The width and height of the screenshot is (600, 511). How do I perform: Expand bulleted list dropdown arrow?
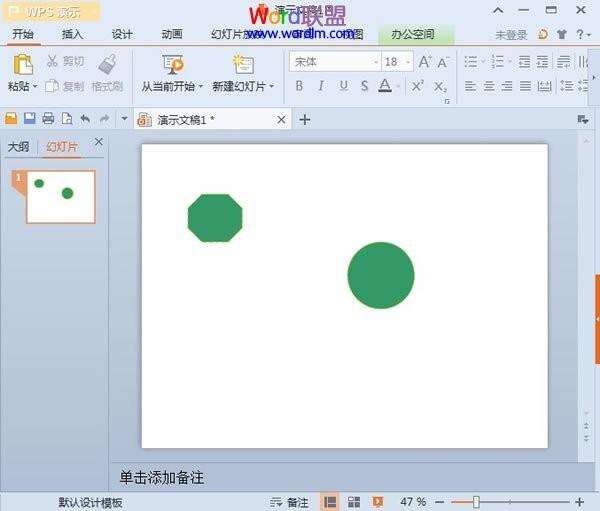(483, 61)
